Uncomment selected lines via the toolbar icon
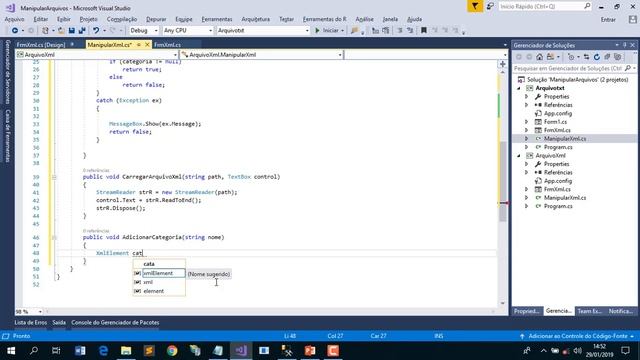The height and width of the screenshot is (360, 640). 410,31
